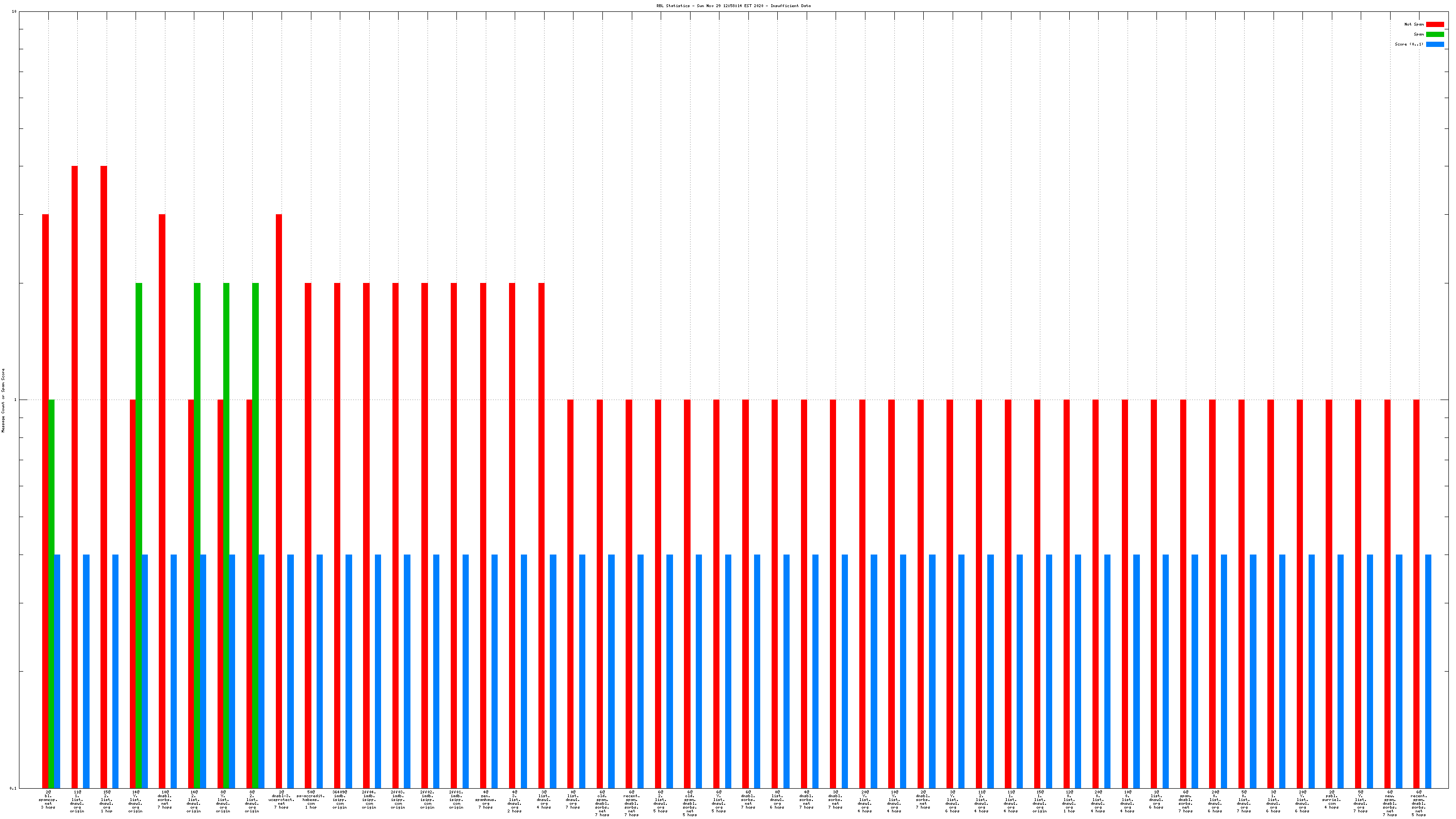1456x819 pixels.
Task: Click the Score (0..1) legend text
Action: click(x=1409, y=44)
